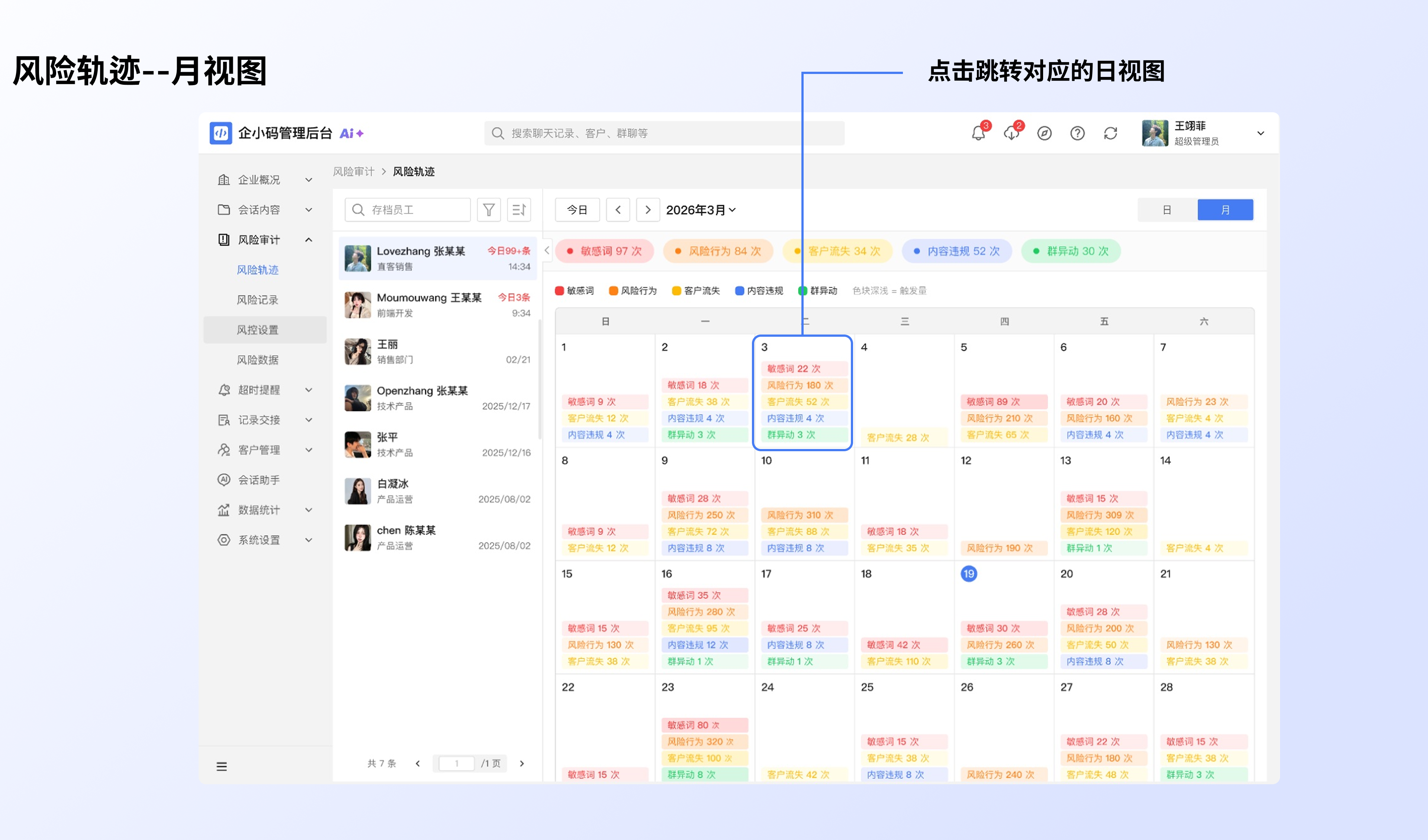Click the 存档员工 search field
Image resolution: width=1428 pixels, height=840 pixels.
(408, 210)
